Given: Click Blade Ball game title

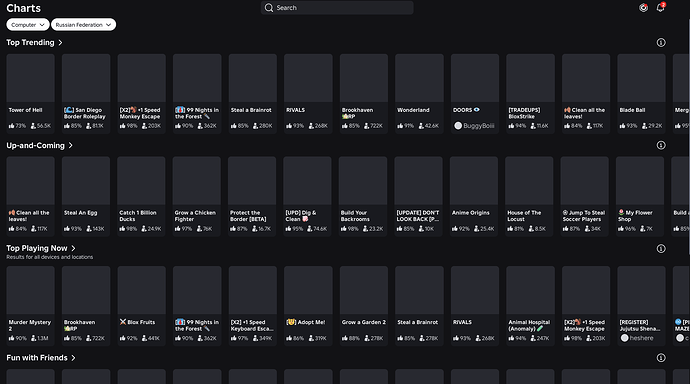Looking at the screenshot, I should tap(632, 110).
